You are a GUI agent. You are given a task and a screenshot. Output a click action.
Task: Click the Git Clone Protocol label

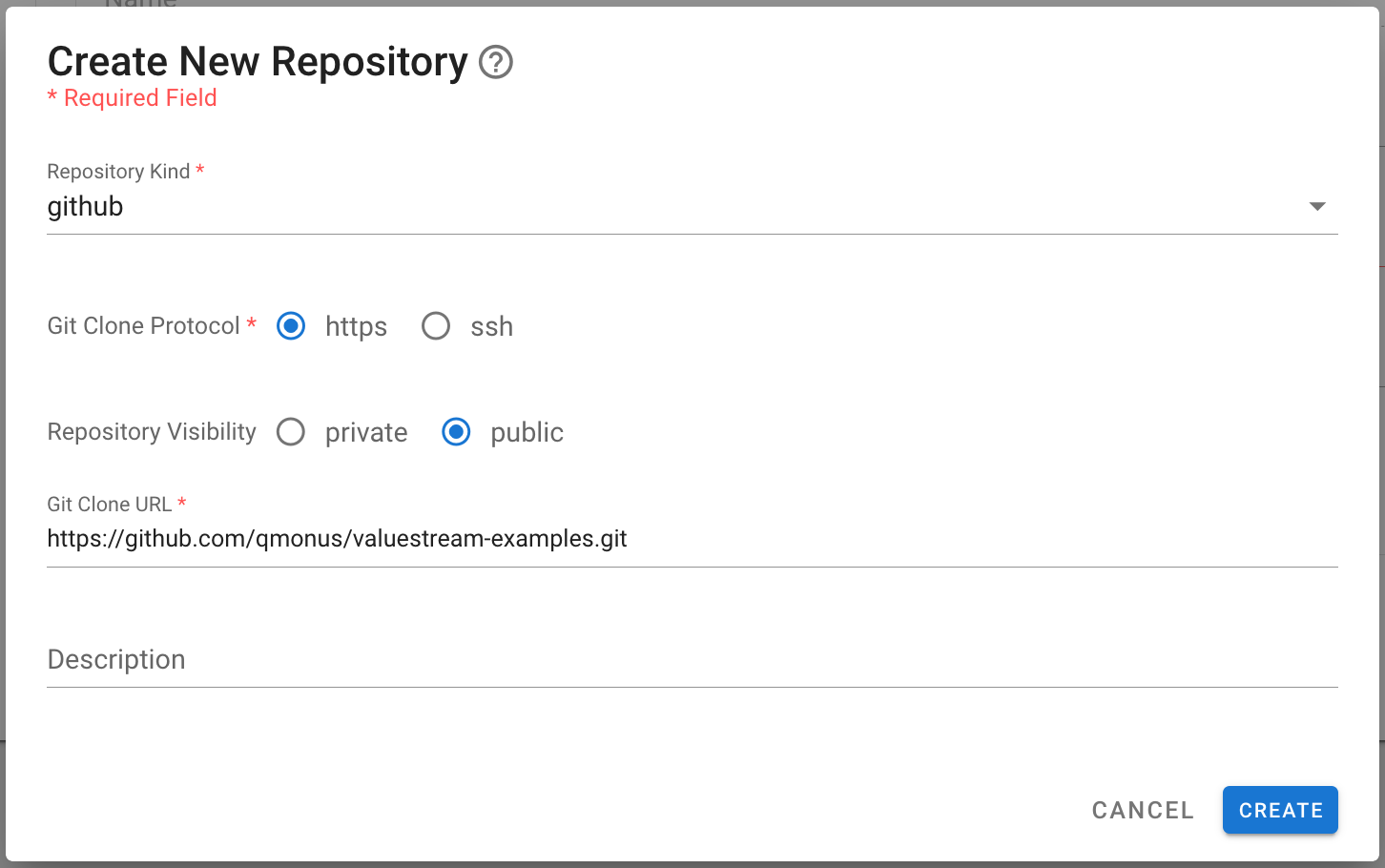pos(144,326)
